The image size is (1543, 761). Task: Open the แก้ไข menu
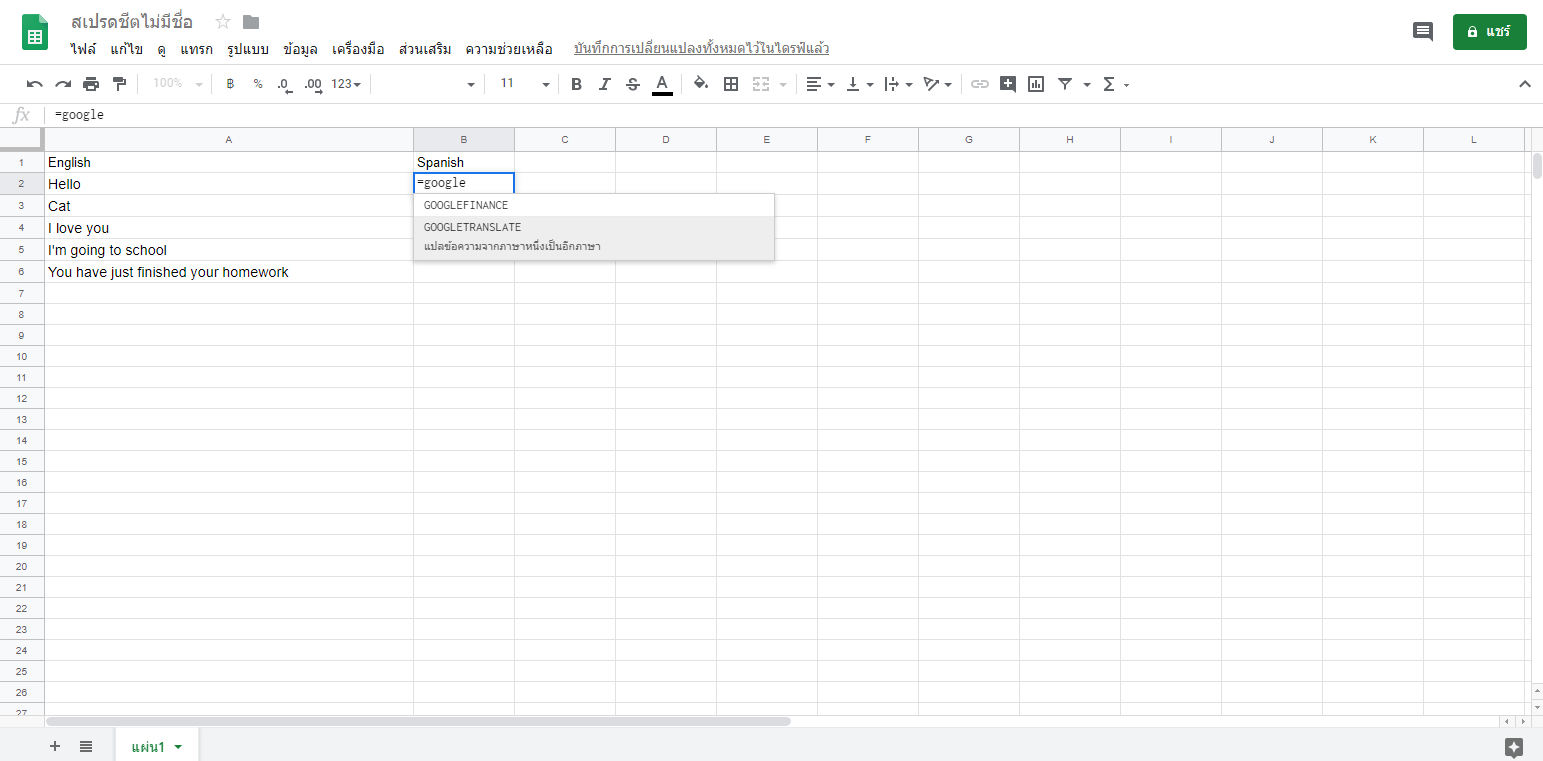(127, 48)
